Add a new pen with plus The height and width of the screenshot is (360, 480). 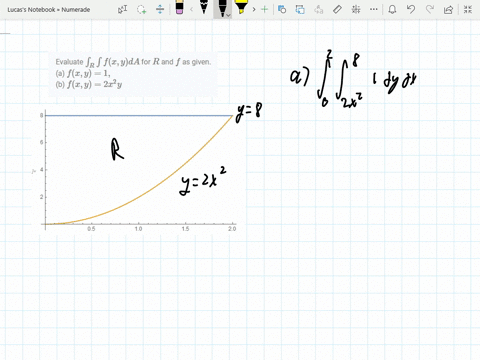(264, 9)
